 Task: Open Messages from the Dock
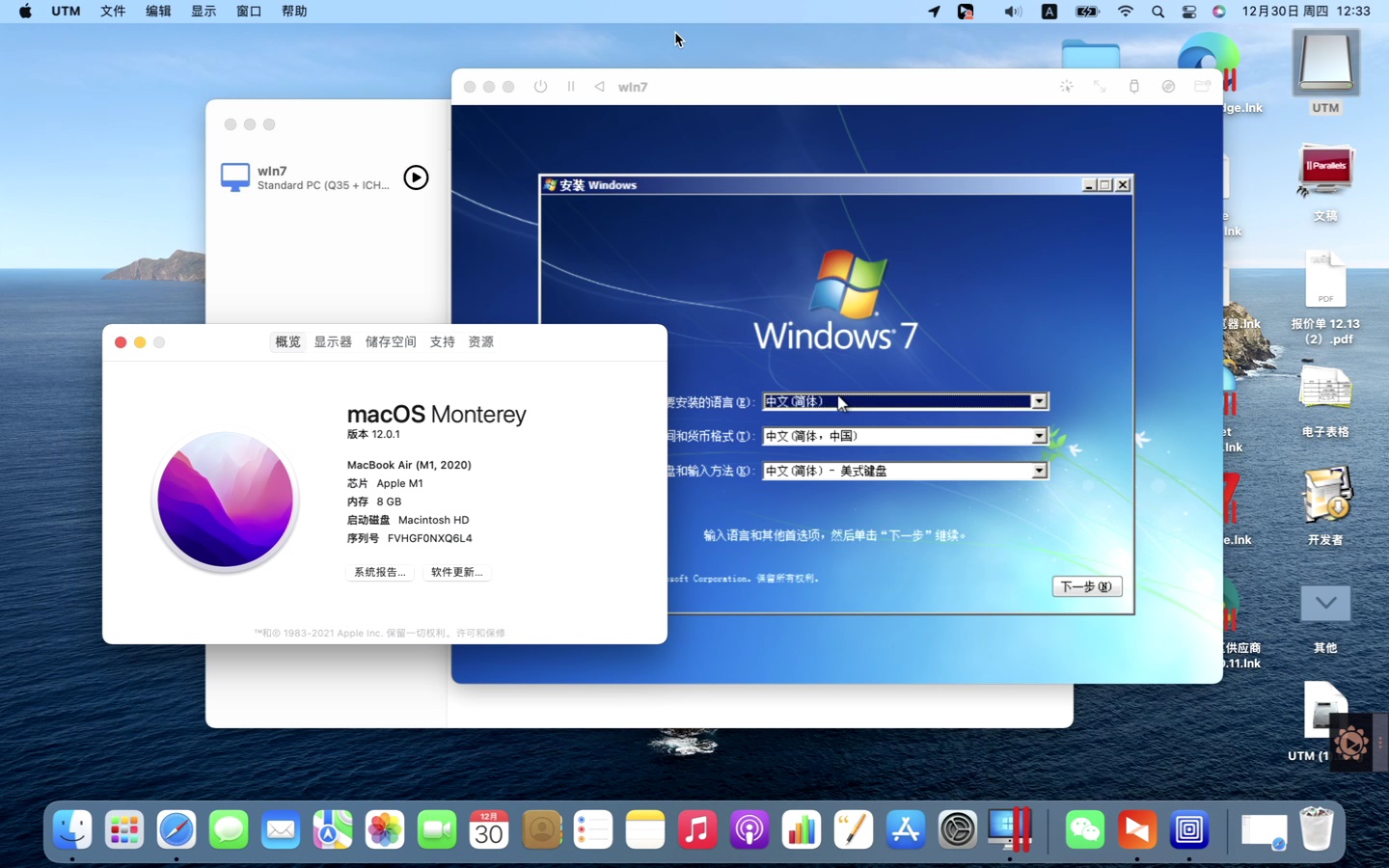click(x=229, y=829)
